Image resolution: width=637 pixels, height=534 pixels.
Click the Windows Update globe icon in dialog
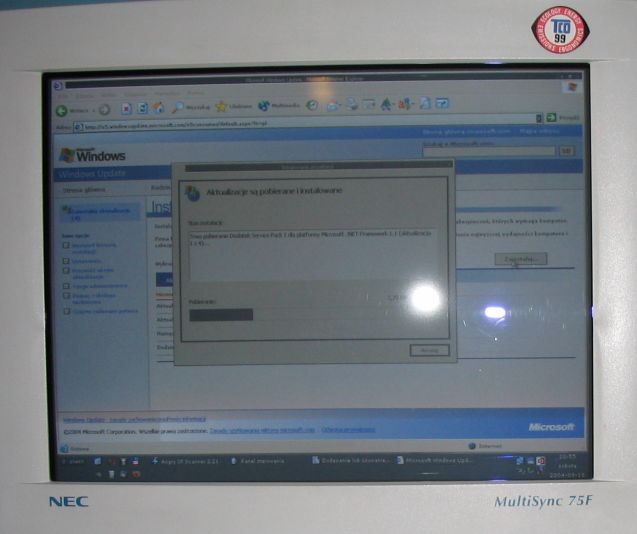[192, 193]
